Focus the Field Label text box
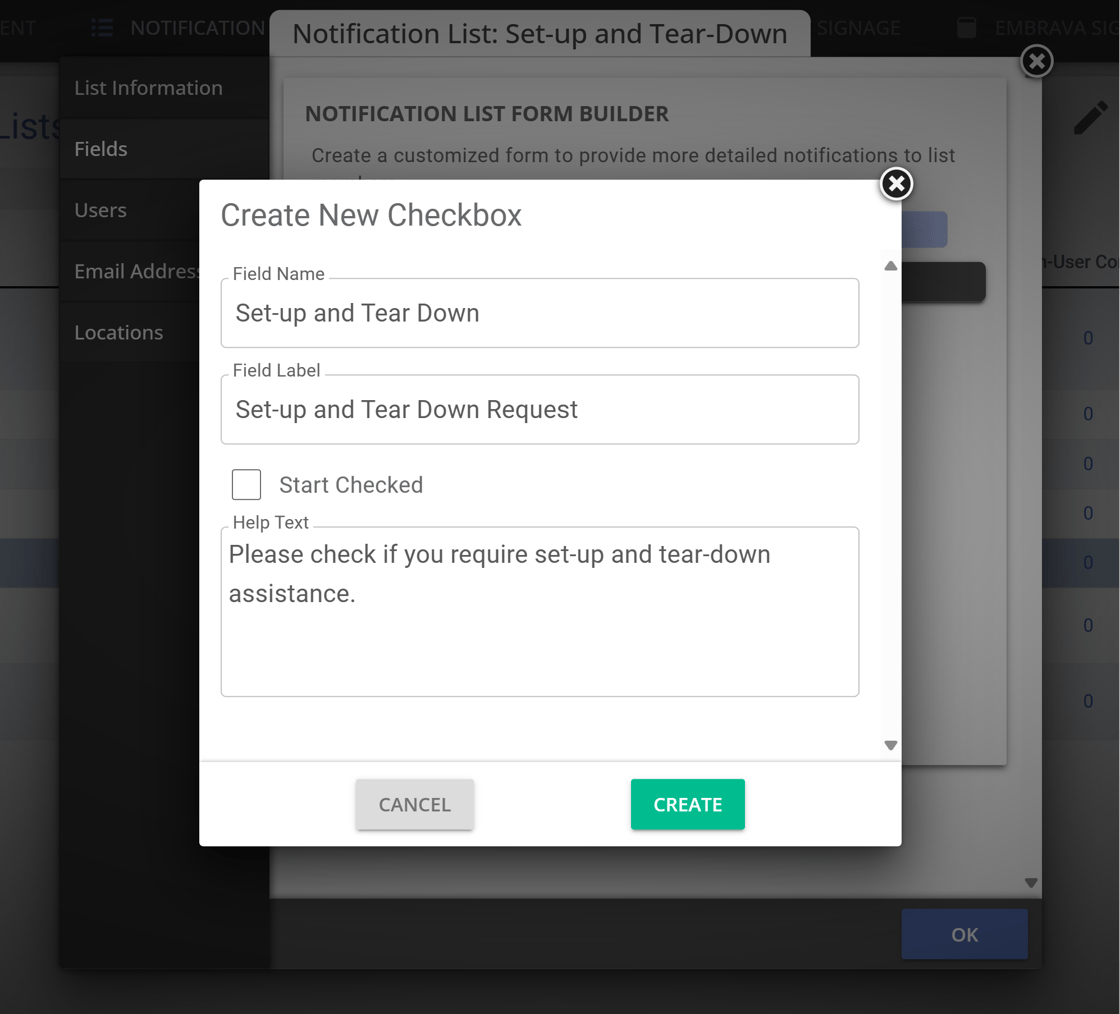1120x1014 pixels. point(539,410)
